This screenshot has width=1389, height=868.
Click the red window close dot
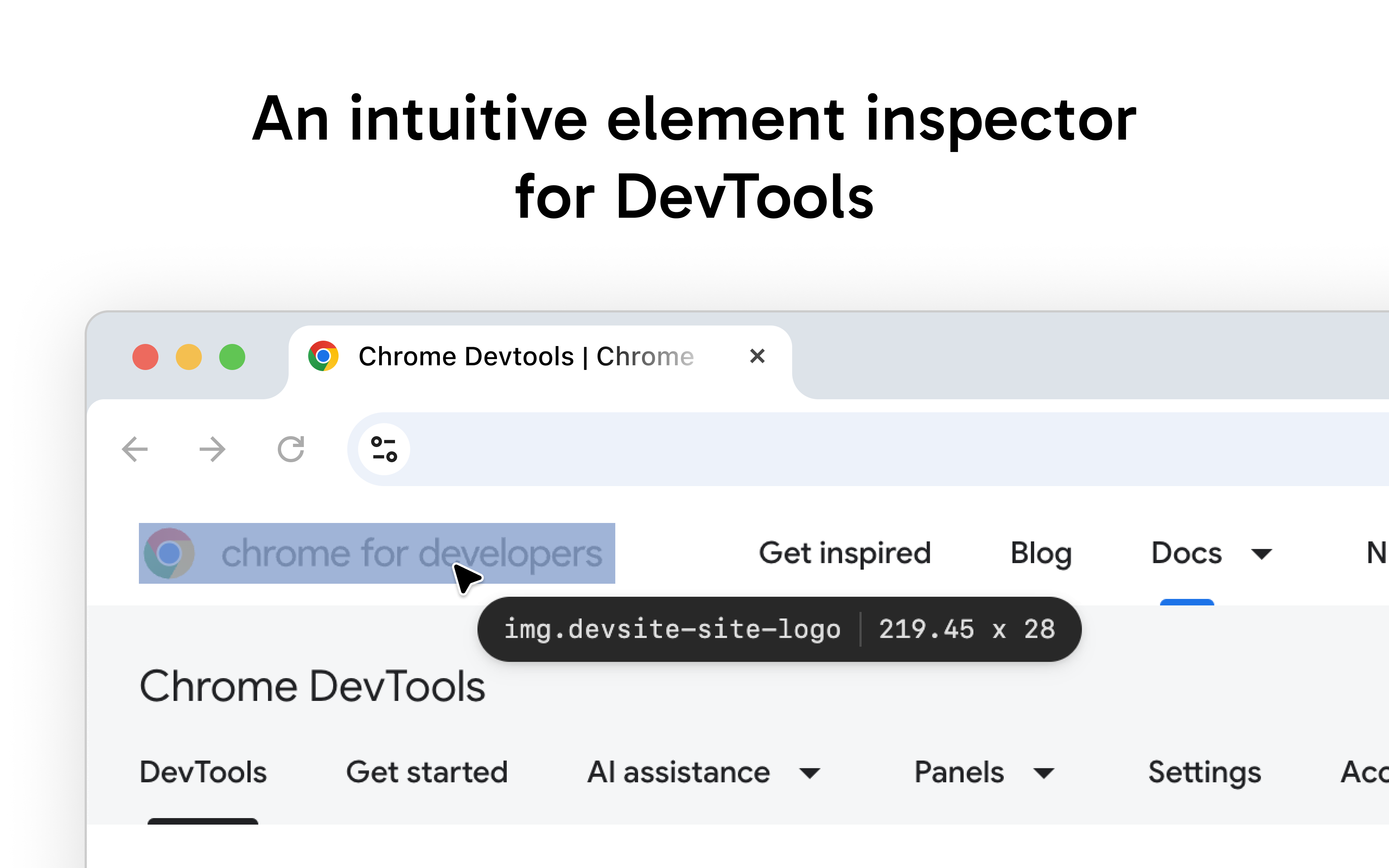145,357
